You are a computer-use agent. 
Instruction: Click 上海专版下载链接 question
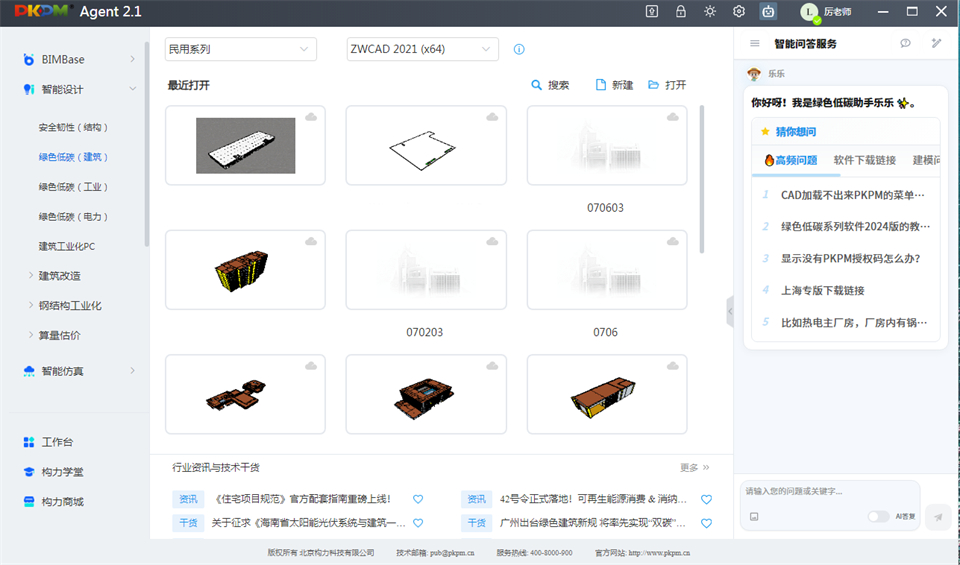[x=822, y=291]
